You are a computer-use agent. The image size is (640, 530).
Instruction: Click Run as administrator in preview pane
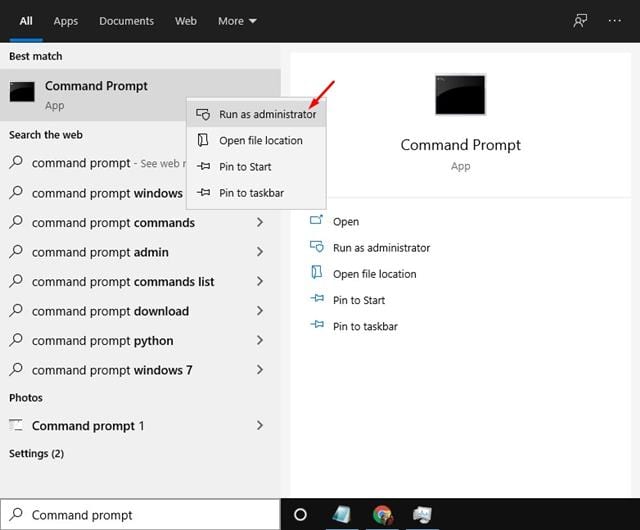click(381, 248)
